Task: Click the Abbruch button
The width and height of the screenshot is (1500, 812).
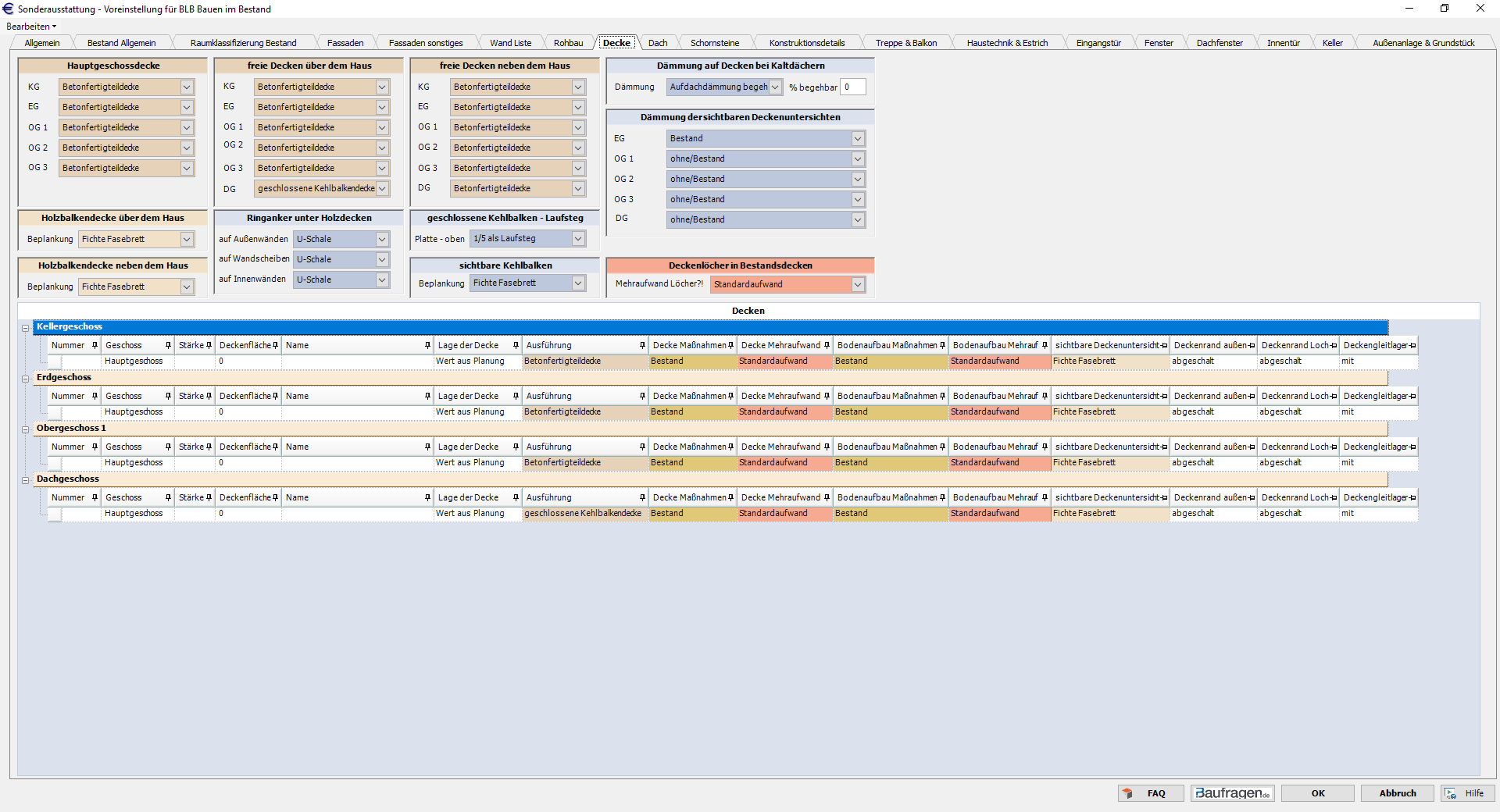Action: point(1397,793)
